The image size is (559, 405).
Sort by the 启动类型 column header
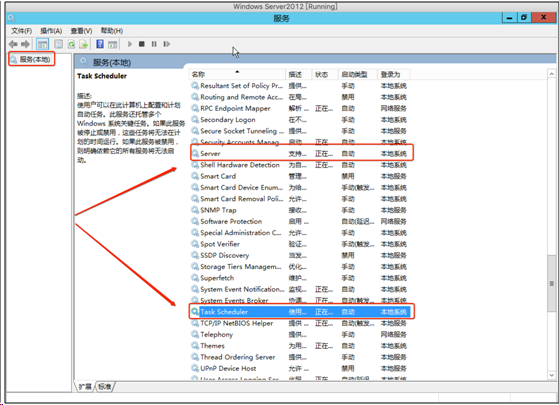pyautogui.click(x=358, y=74)
